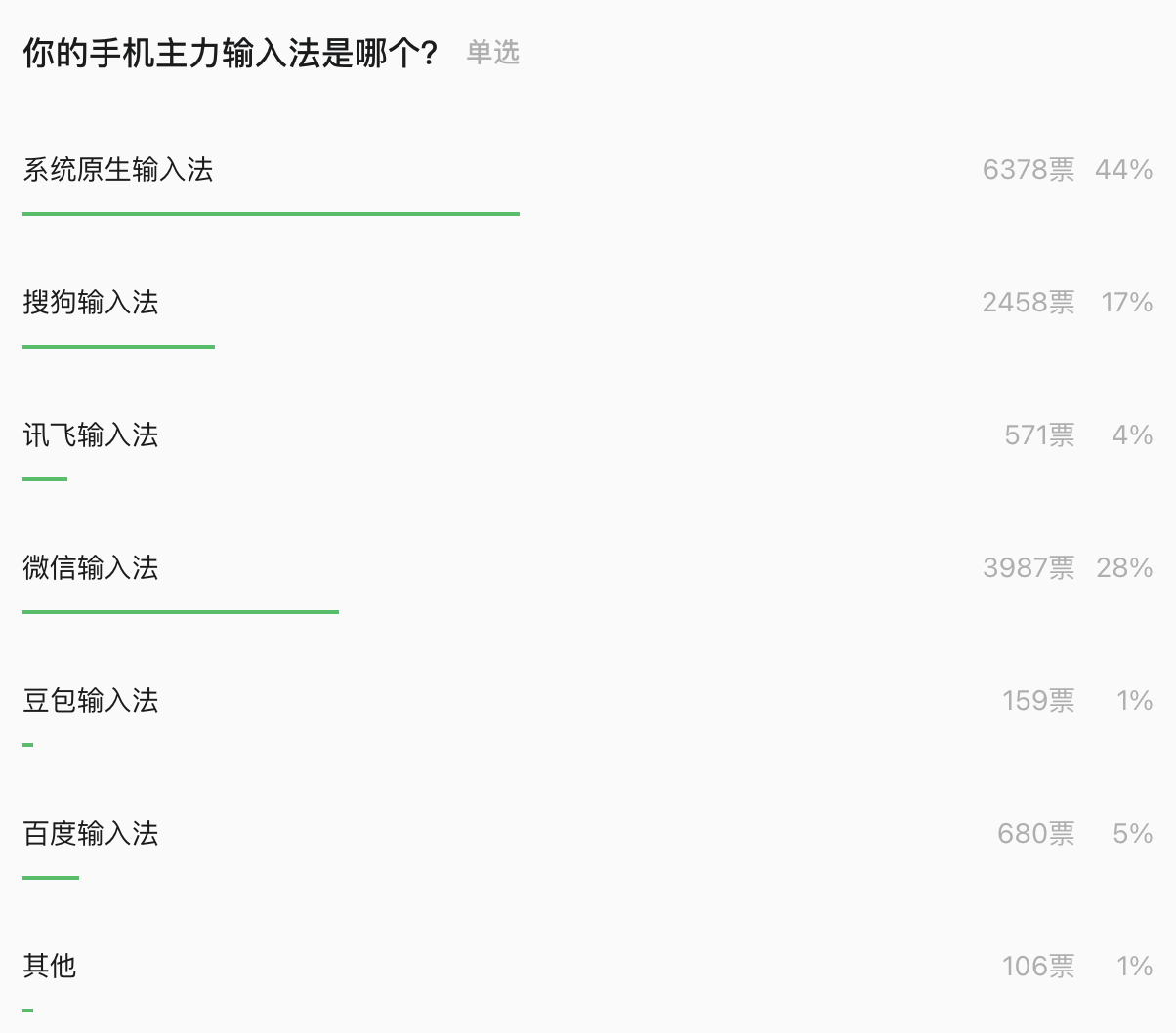
Task: Click the 2458票 vote count
Action: [1029, 303]
